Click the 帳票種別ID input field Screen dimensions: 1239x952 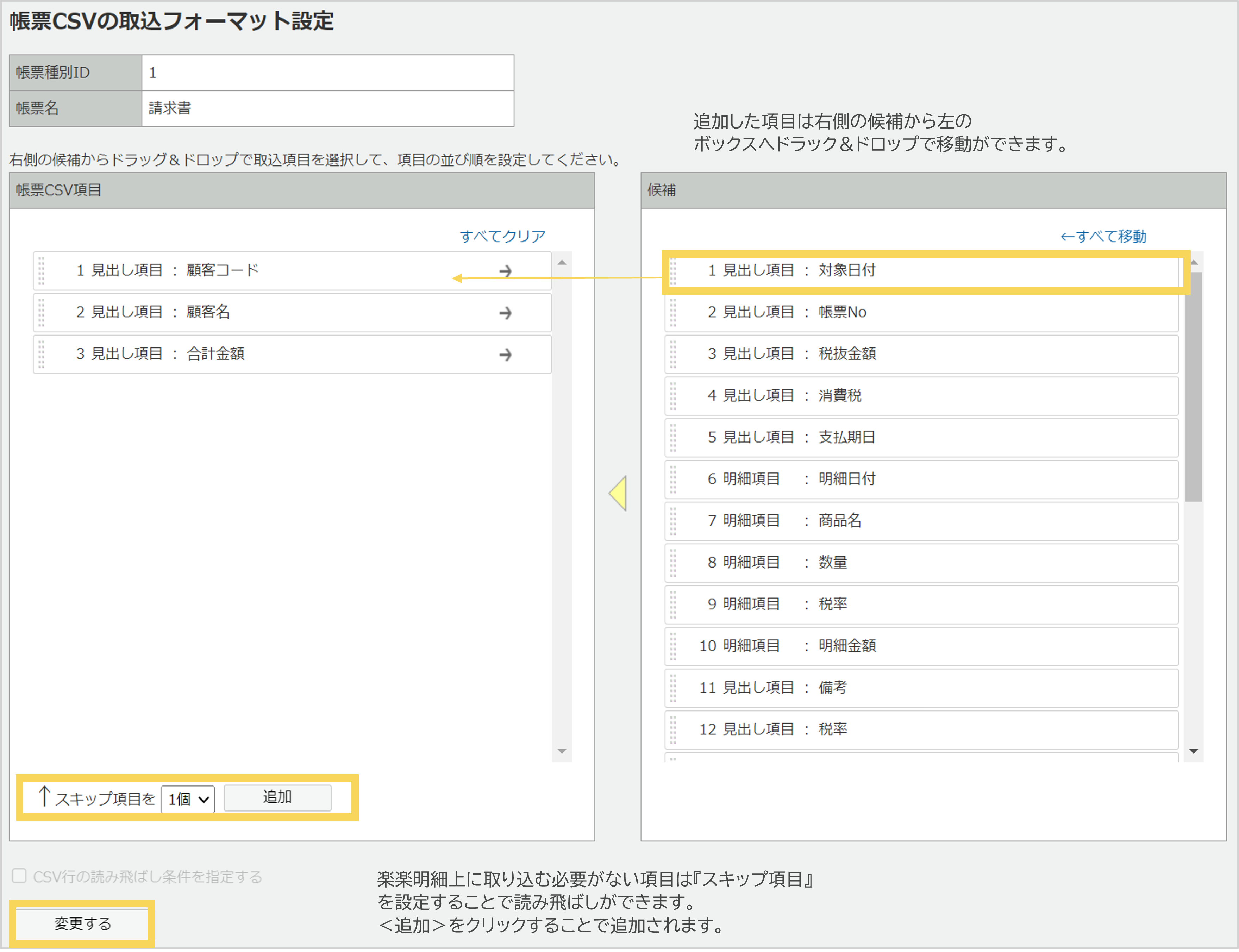[x=327, y=72]
